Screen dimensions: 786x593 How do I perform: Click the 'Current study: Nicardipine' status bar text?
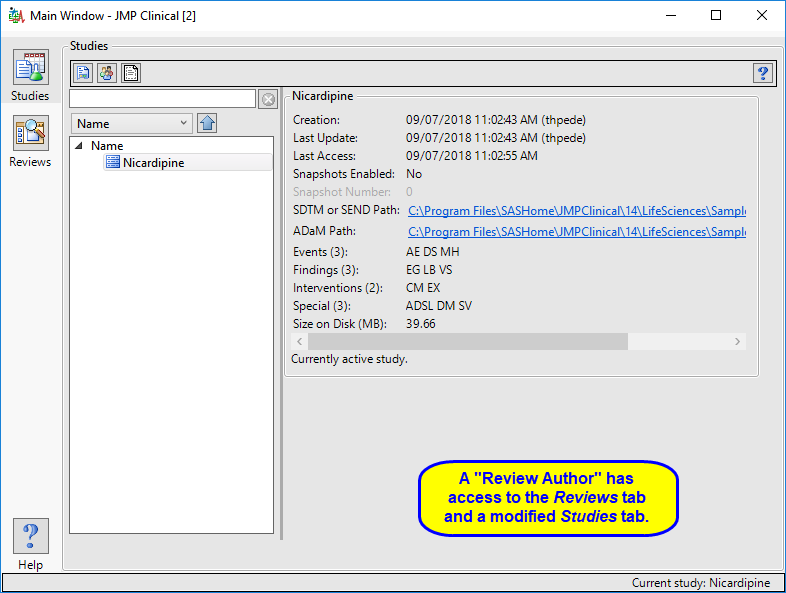[701, 583]
